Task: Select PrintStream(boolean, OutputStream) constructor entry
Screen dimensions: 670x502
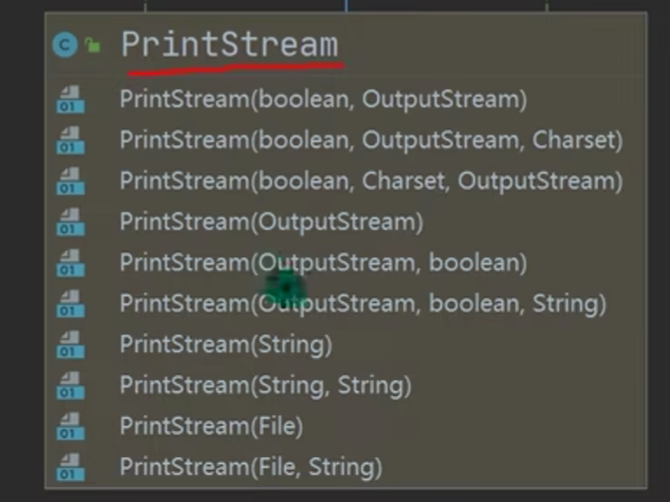Action: click(x=323, y=99)
